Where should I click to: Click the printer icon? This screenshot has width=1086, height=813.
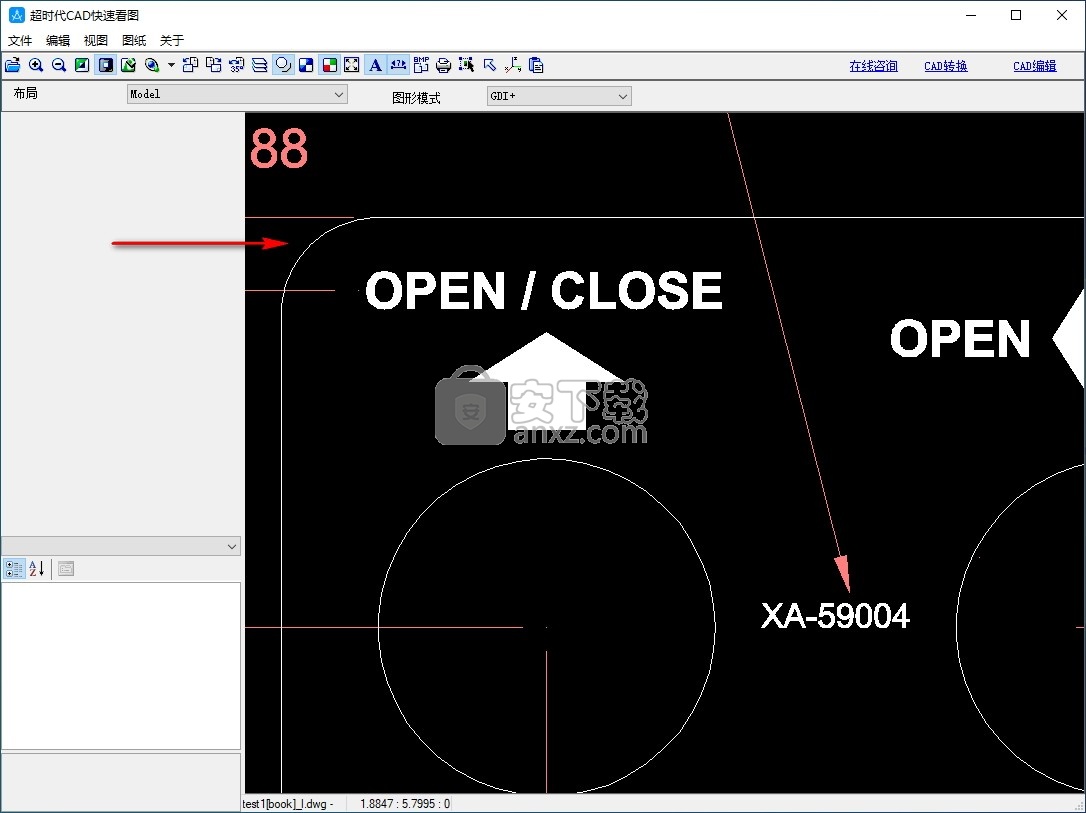[x=443, y=65]
